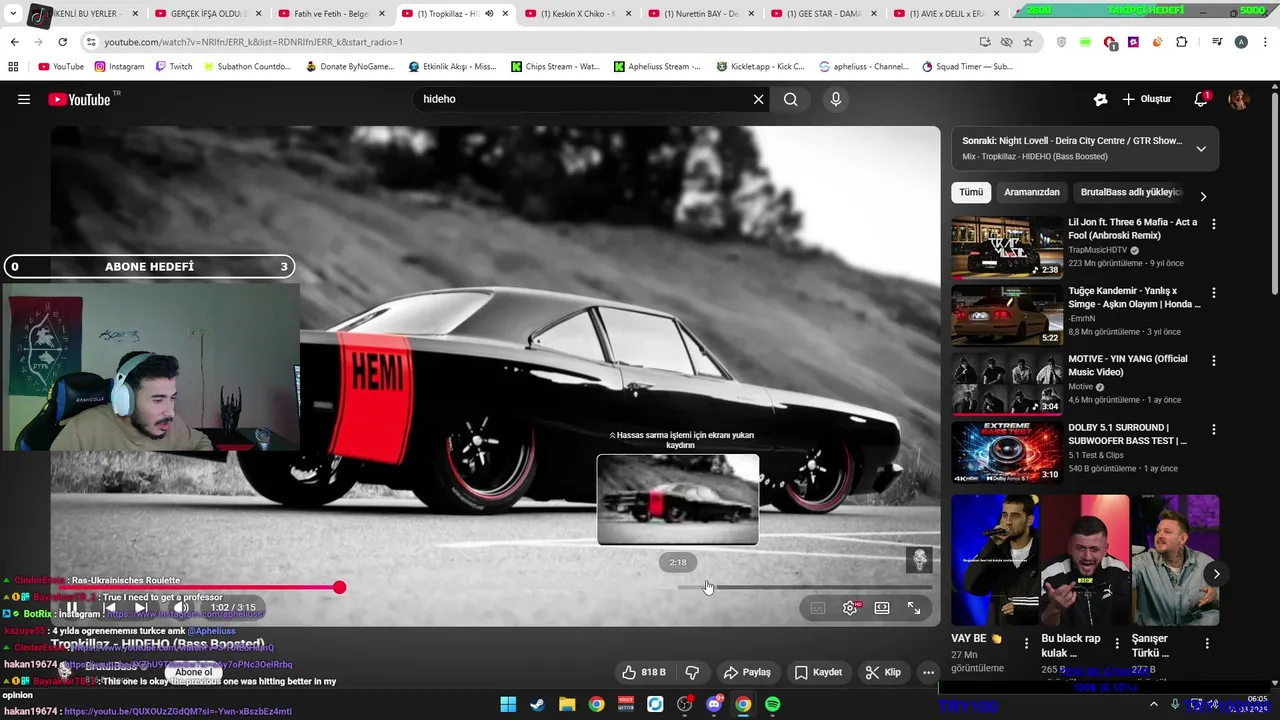Switch to the Keskin X Chiko browser tab

[579, 14]
